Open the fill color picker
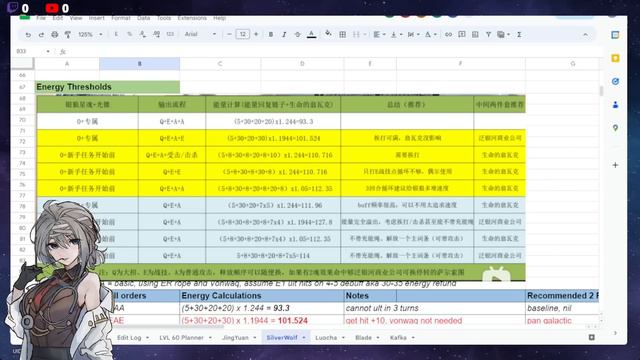This screenshot has width=640, height=360. point(328,34)
